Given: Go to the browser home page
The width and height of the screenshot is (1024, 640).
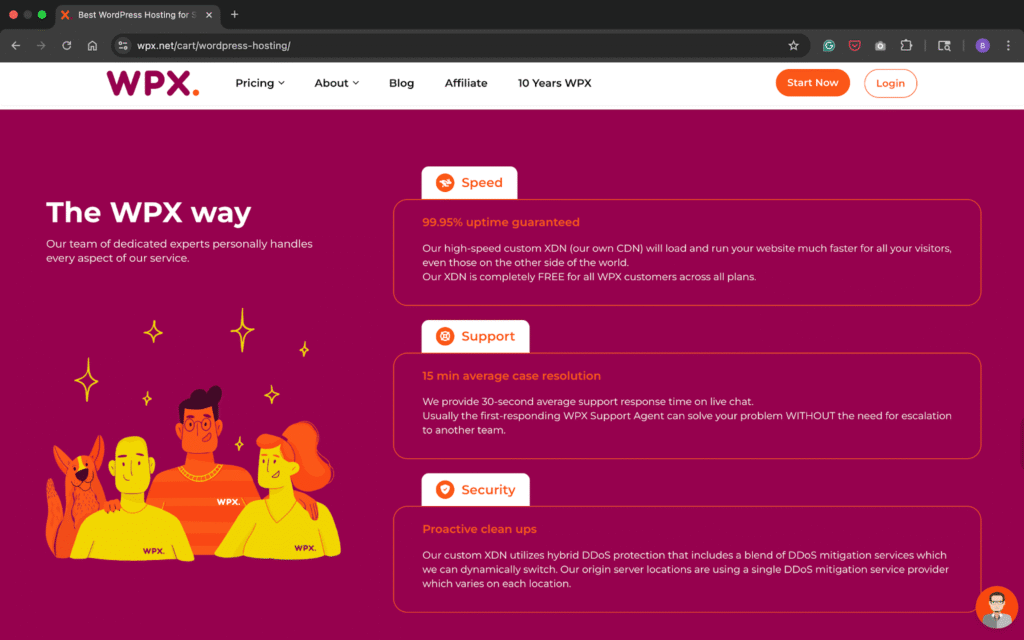Looking at the screenshot, I should (x=92, y=45).
